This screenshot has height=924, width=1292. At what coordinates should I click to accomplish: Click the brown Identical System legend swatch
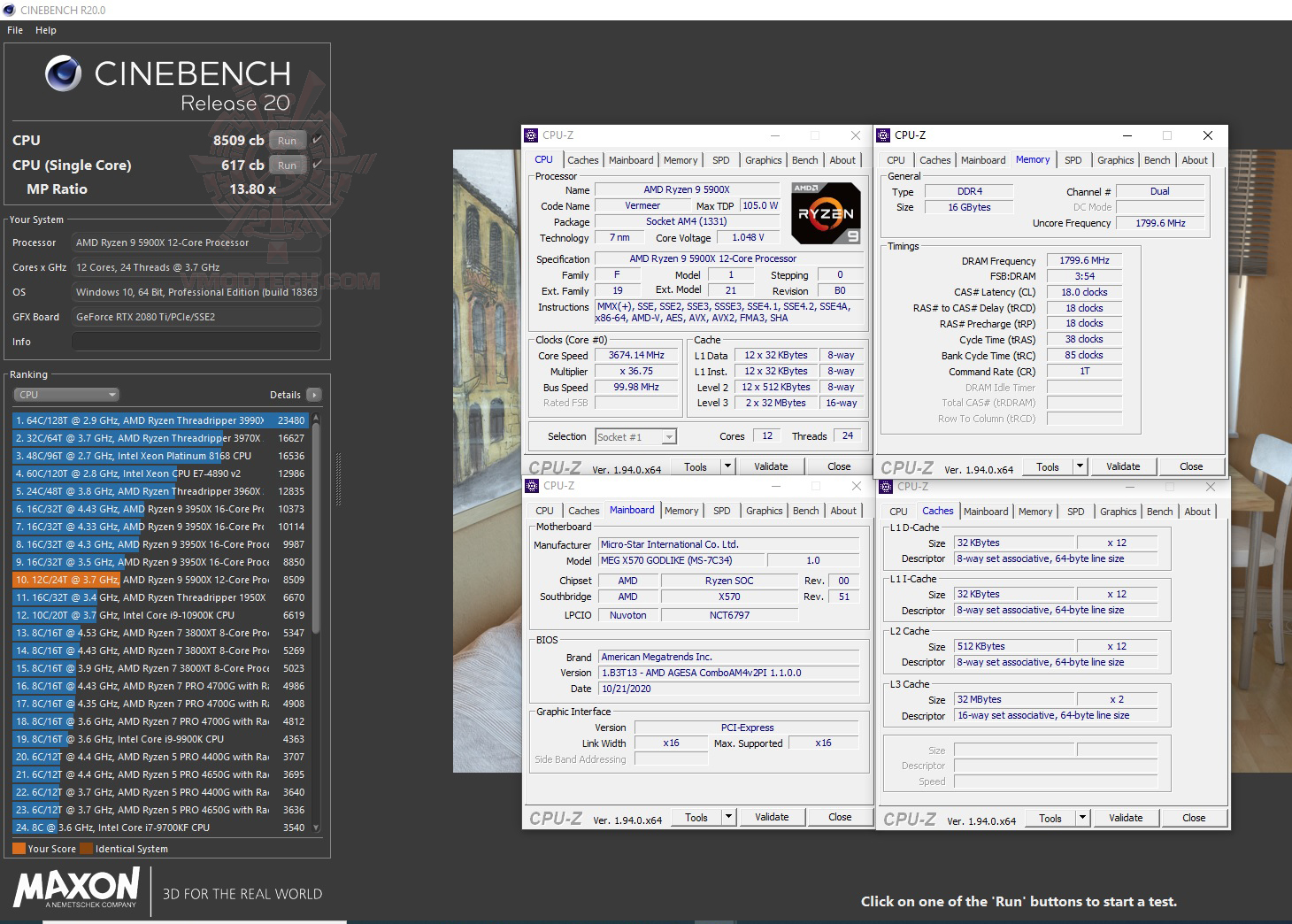pyautogui.click(x=86, y=849)
